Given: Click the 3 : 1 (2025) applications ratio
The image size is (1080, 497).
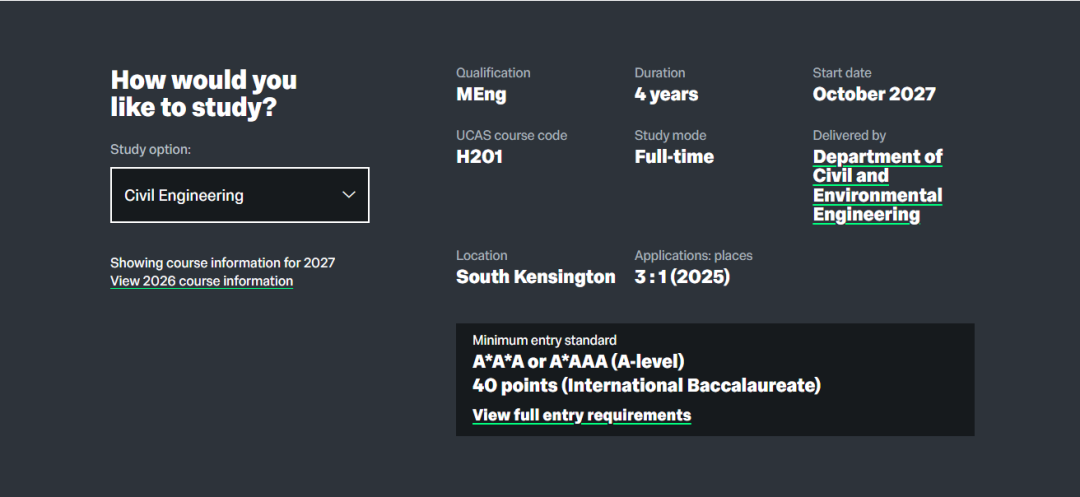Looking at the screenshot, I should coord(682,277).
